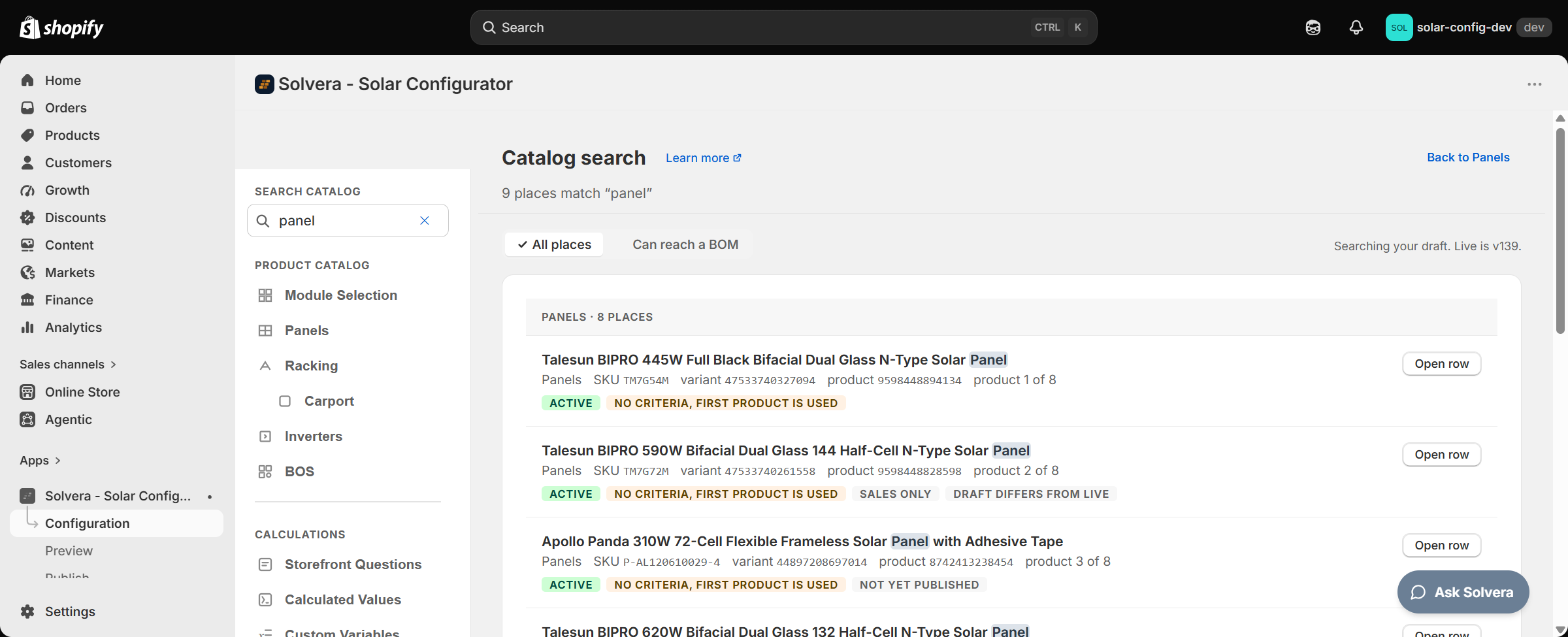Open Inverters in the product catalog
The height and width of the screenshot is (637, 1568).
313,436
